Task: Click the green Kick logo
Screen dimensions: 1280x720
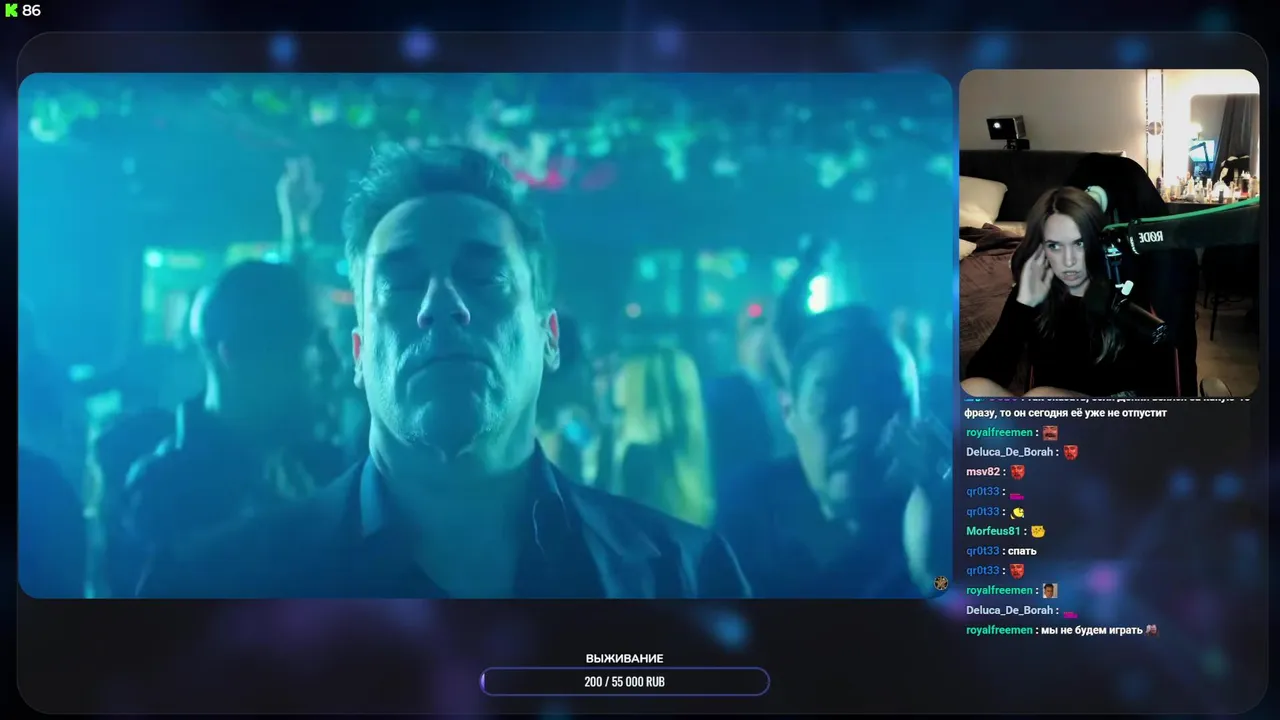Action: click(11, 10)
